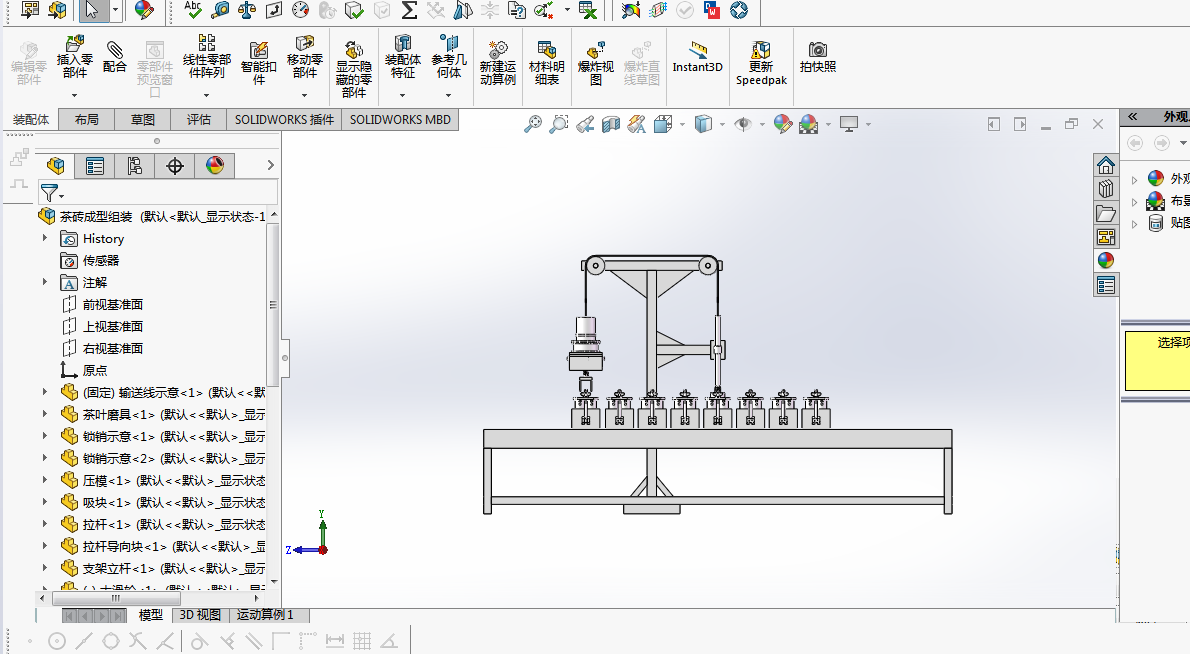Expand the 注解 annotations node

(x=45, y=282)
